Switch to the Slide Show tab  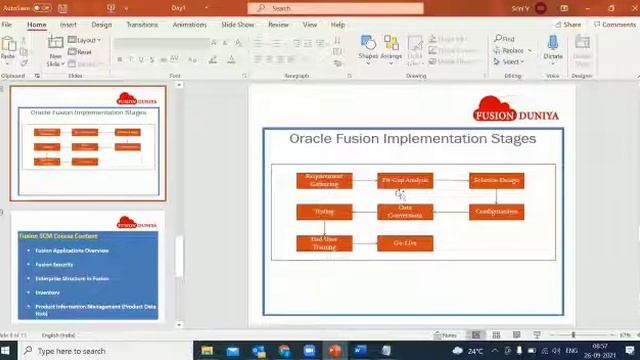238,24
